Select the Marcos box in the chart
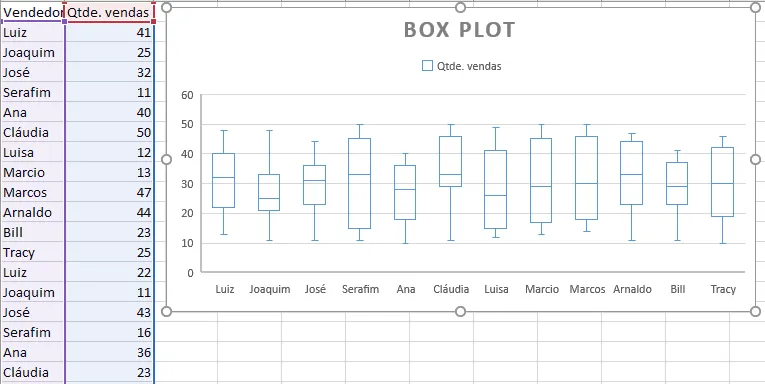The image size is (765, 384). tap(586, 178)
